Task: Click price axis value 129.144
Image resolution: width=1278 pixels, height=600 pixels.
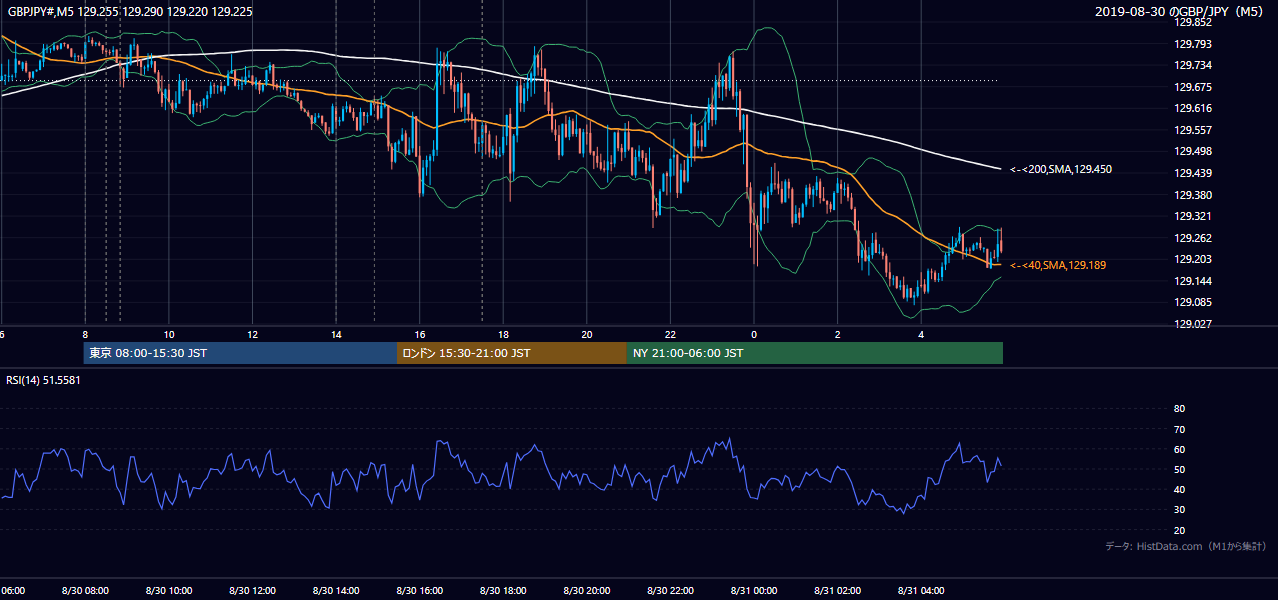Action: coord(1193,281)
